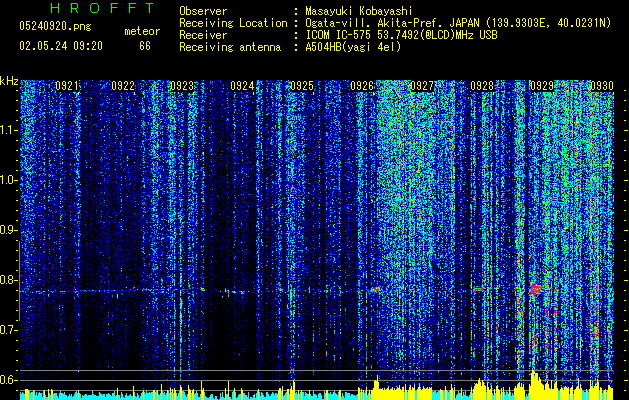Click the Ogata-vill. Akita-Pref. JAPAN location text
Image resolution: width=629 pixels, height=400 pixels.
pos(458,23)
